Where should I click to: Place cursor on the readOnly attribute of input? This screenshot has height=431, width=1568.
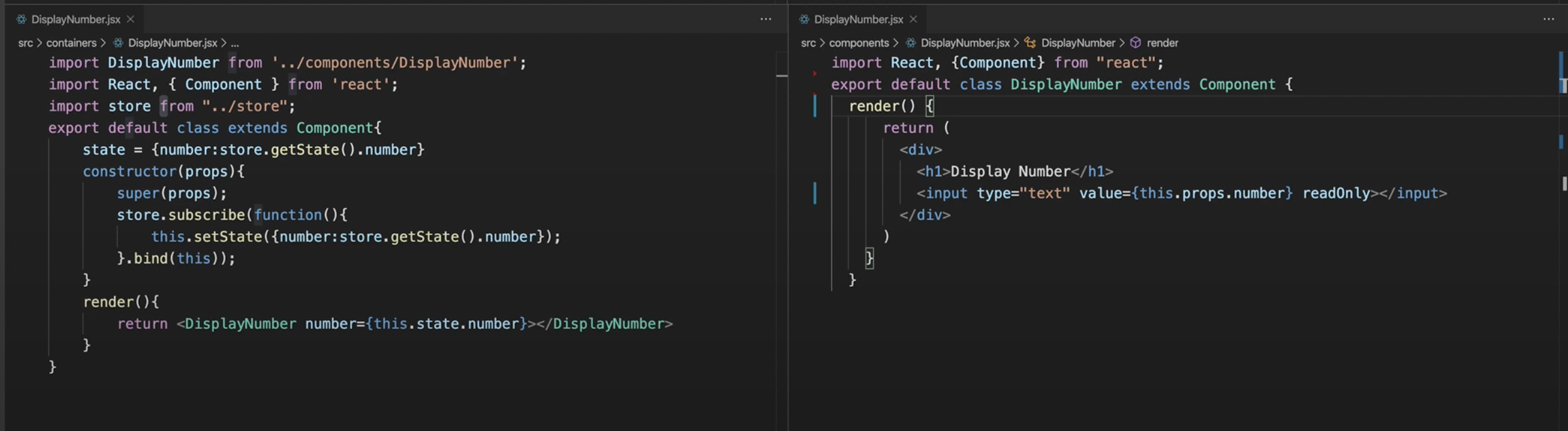[x=1336, y=194]
